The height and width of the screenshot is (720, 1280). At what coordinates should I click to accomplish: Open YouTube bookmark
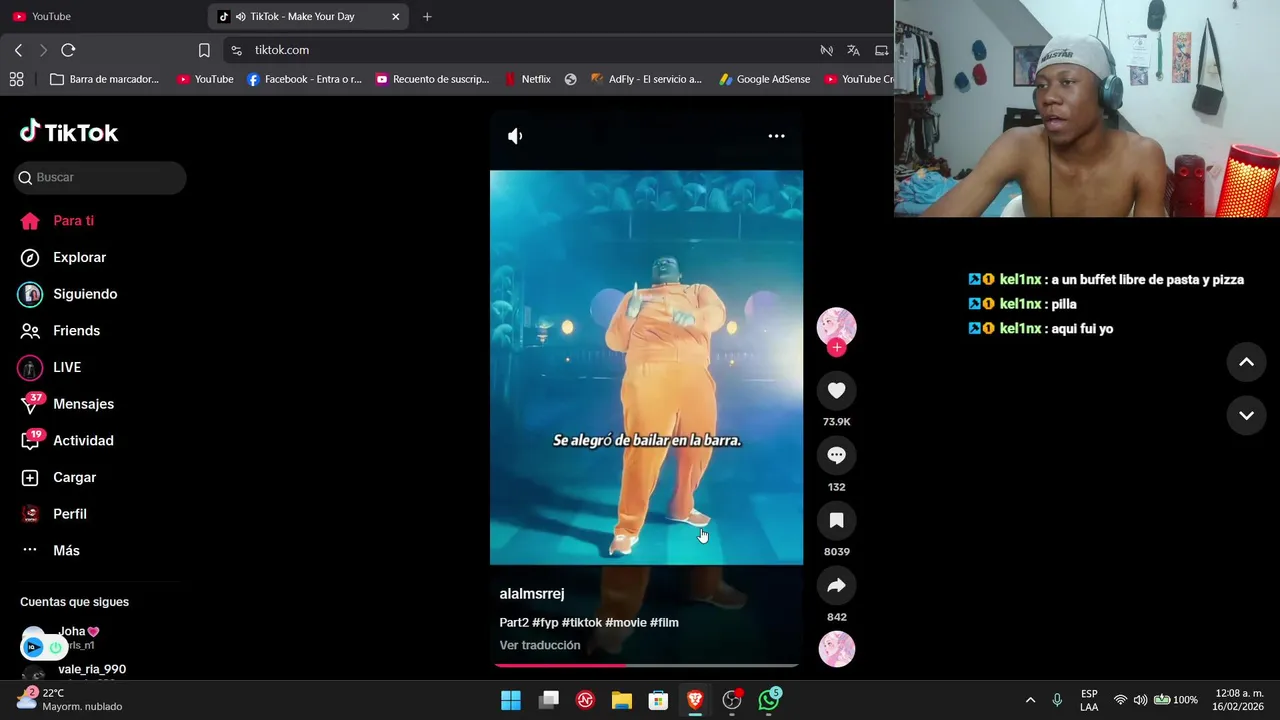[205, 79]
